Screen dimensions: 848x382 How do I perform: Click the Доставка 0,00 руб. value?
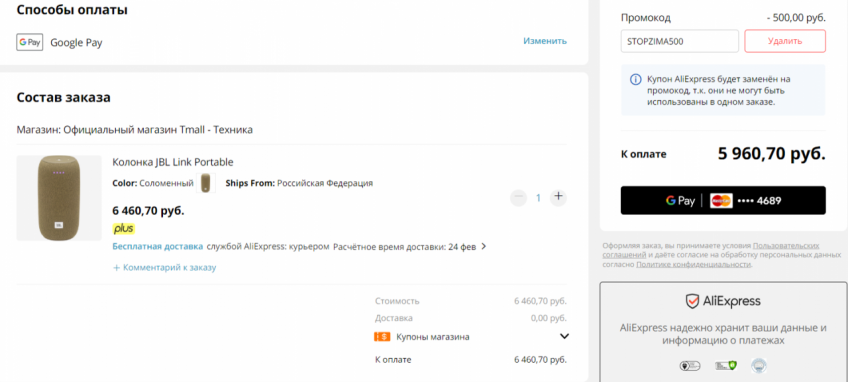(549, 318)
